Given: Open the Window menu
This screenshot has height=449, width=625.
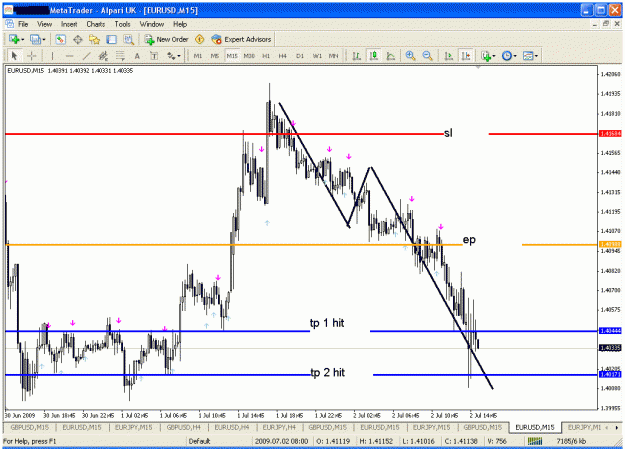Looking at the screenshot, I should [x=151, y=24].
